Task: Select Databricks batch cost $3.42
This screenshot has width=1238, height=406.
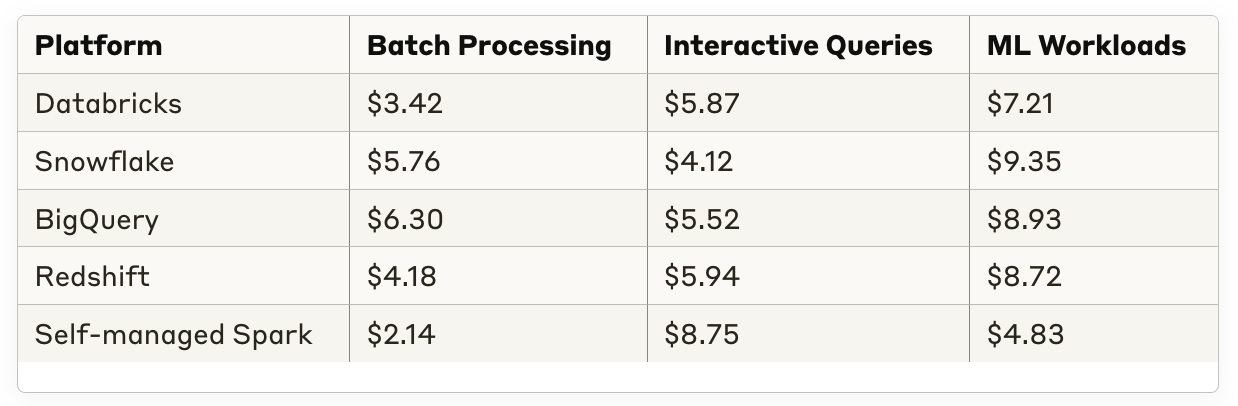Action: pyautogui.click(x=404, y=104)
